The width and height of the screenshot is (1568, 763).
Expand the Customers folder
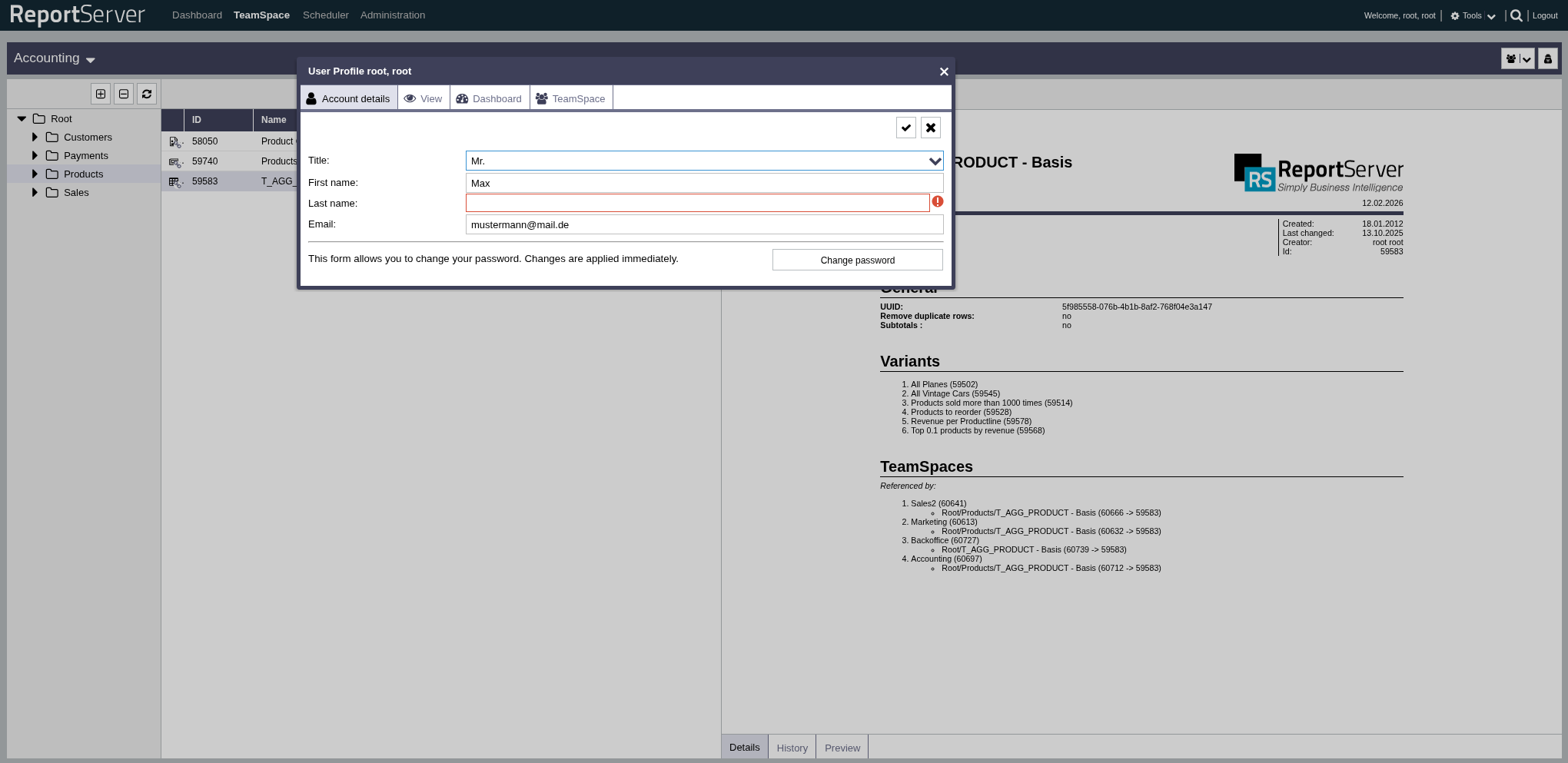point(35,138)
